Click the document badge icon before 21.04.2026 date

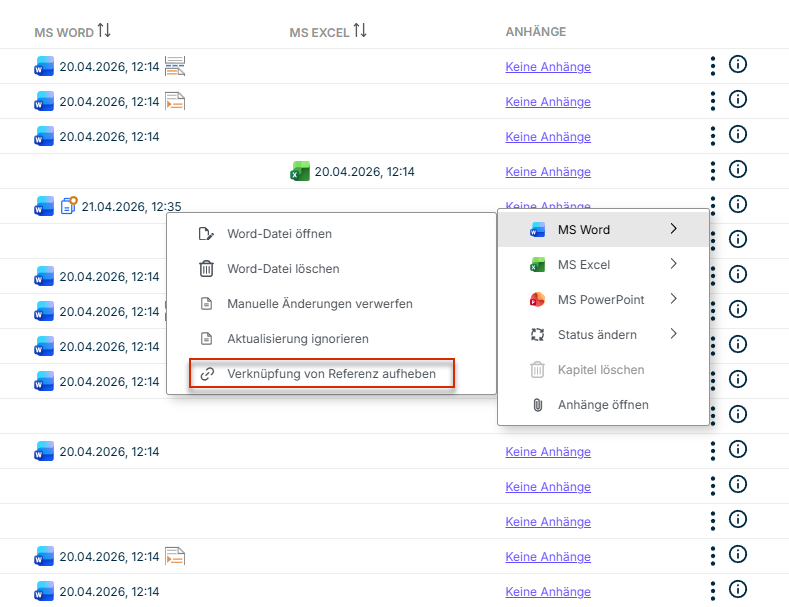69,207
